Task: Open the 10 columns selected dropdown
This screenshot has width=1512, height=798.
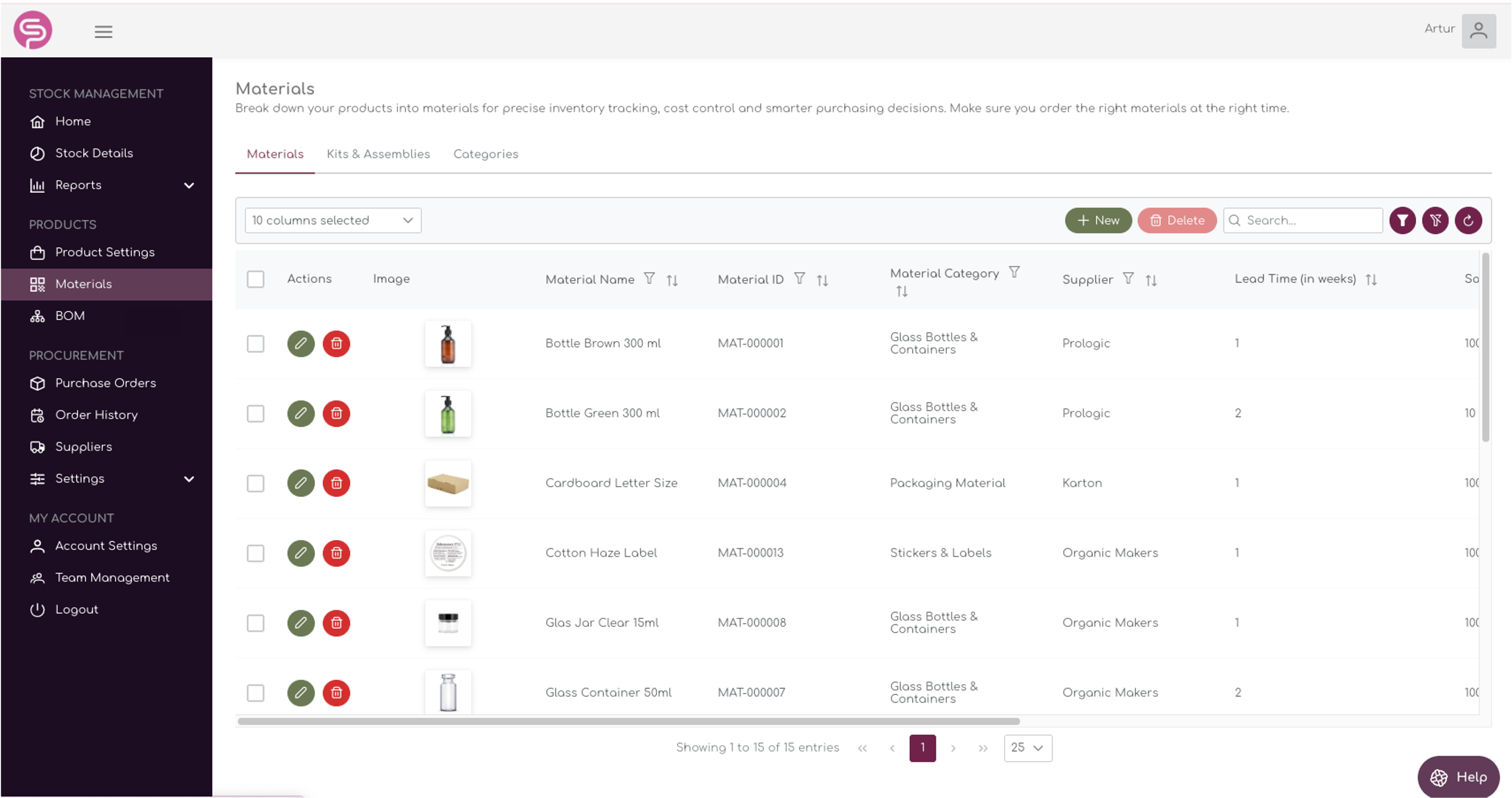Action: (x=332, y=220)
